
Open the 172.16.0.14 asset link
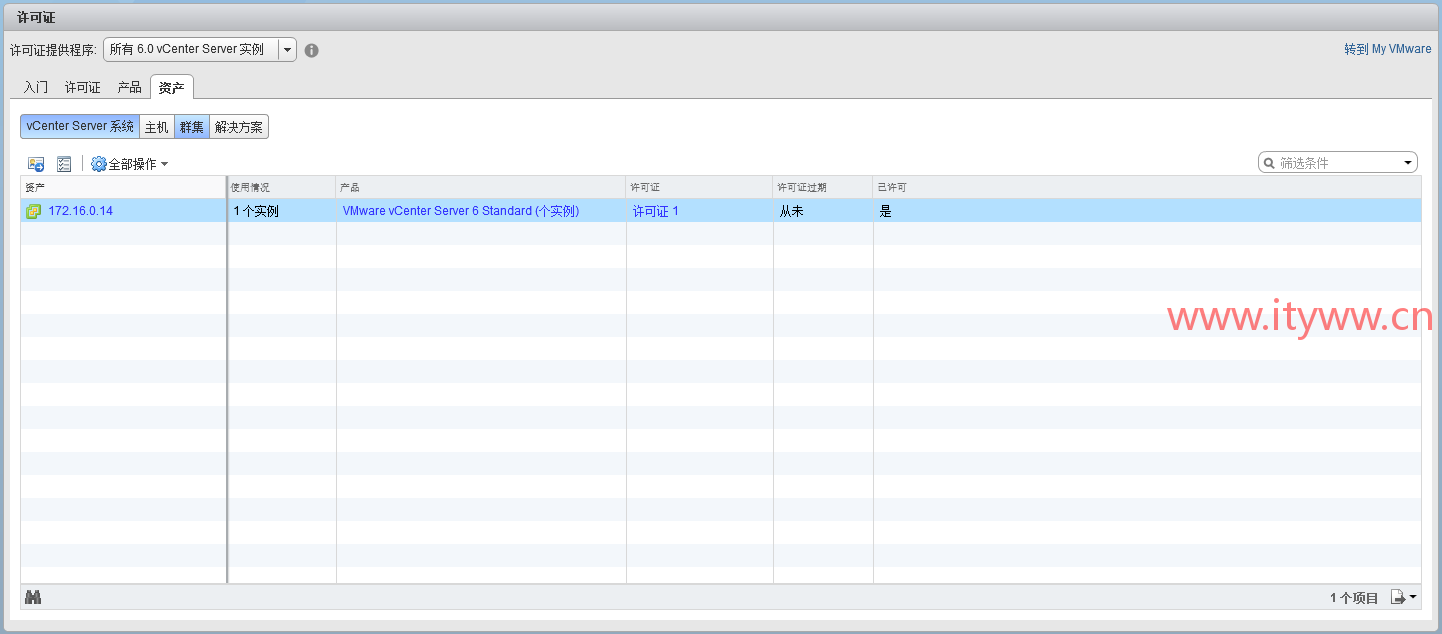pos(80,211)
